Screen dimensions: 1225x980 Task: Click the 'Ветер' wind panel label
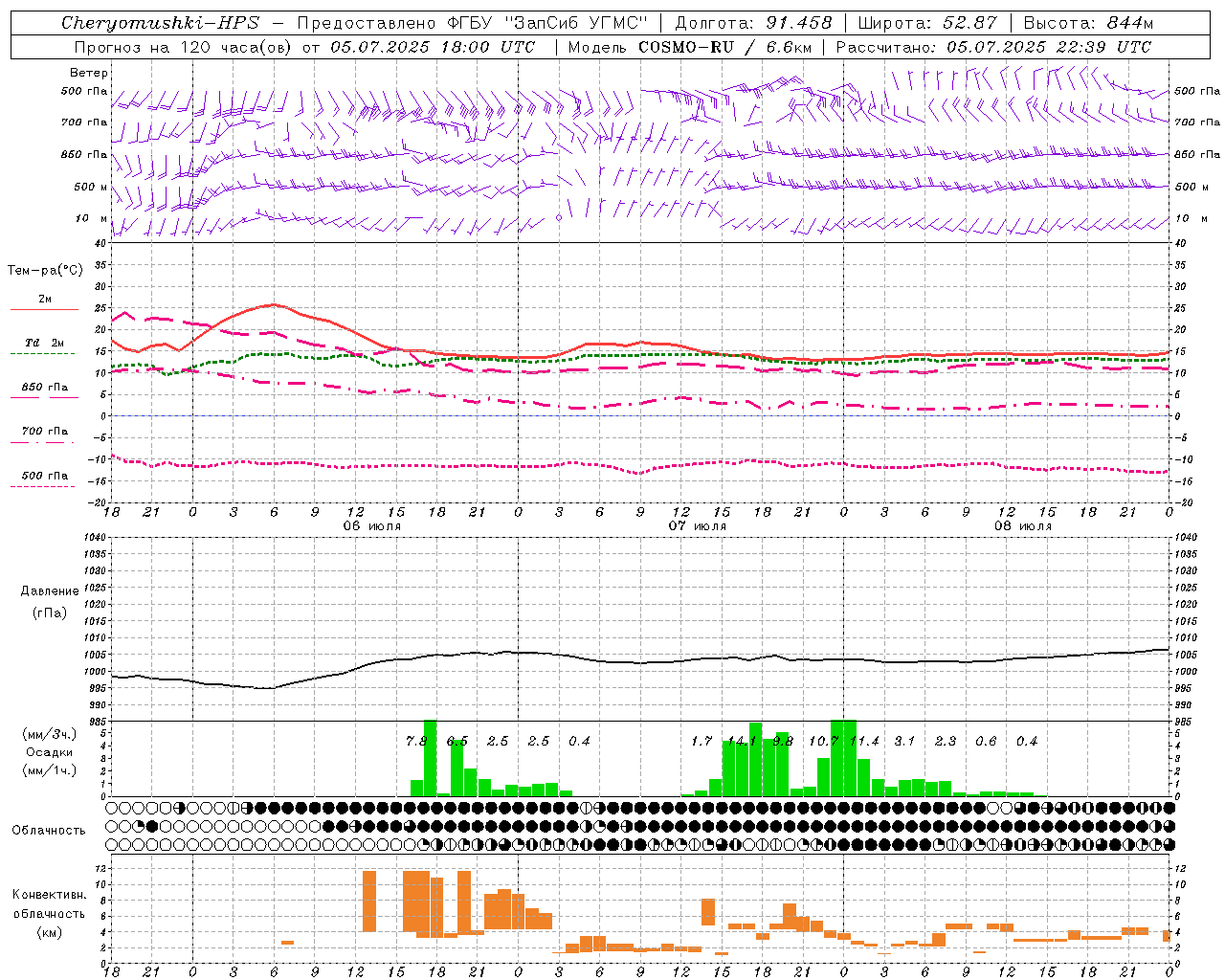(89, 73)
